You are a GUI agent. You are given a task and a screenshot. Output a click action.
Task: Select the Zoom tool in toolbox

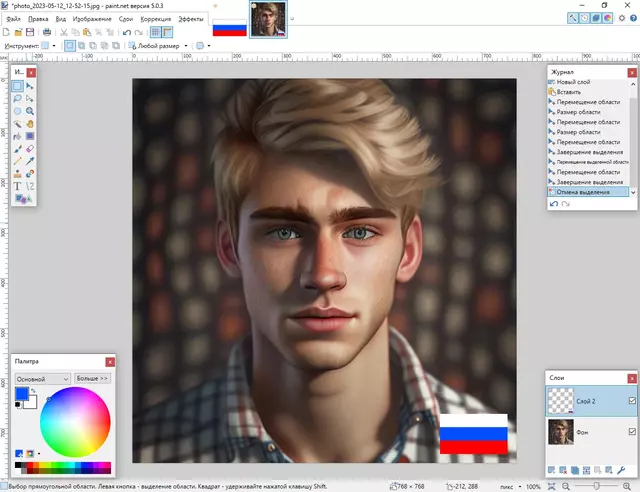coord(30,111)
